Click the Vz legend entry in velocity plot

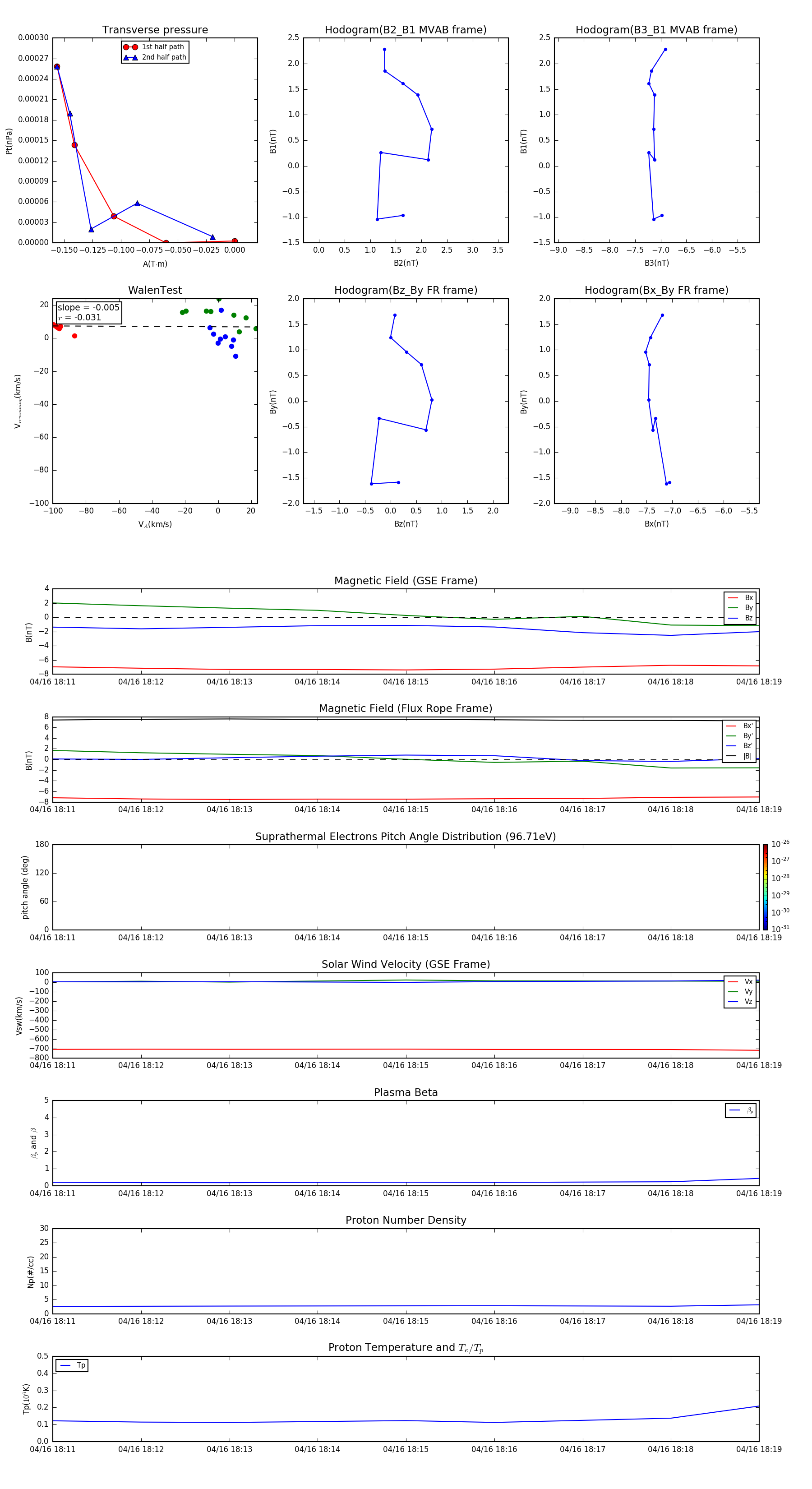pyautogui.click(x=740, y=1002)
